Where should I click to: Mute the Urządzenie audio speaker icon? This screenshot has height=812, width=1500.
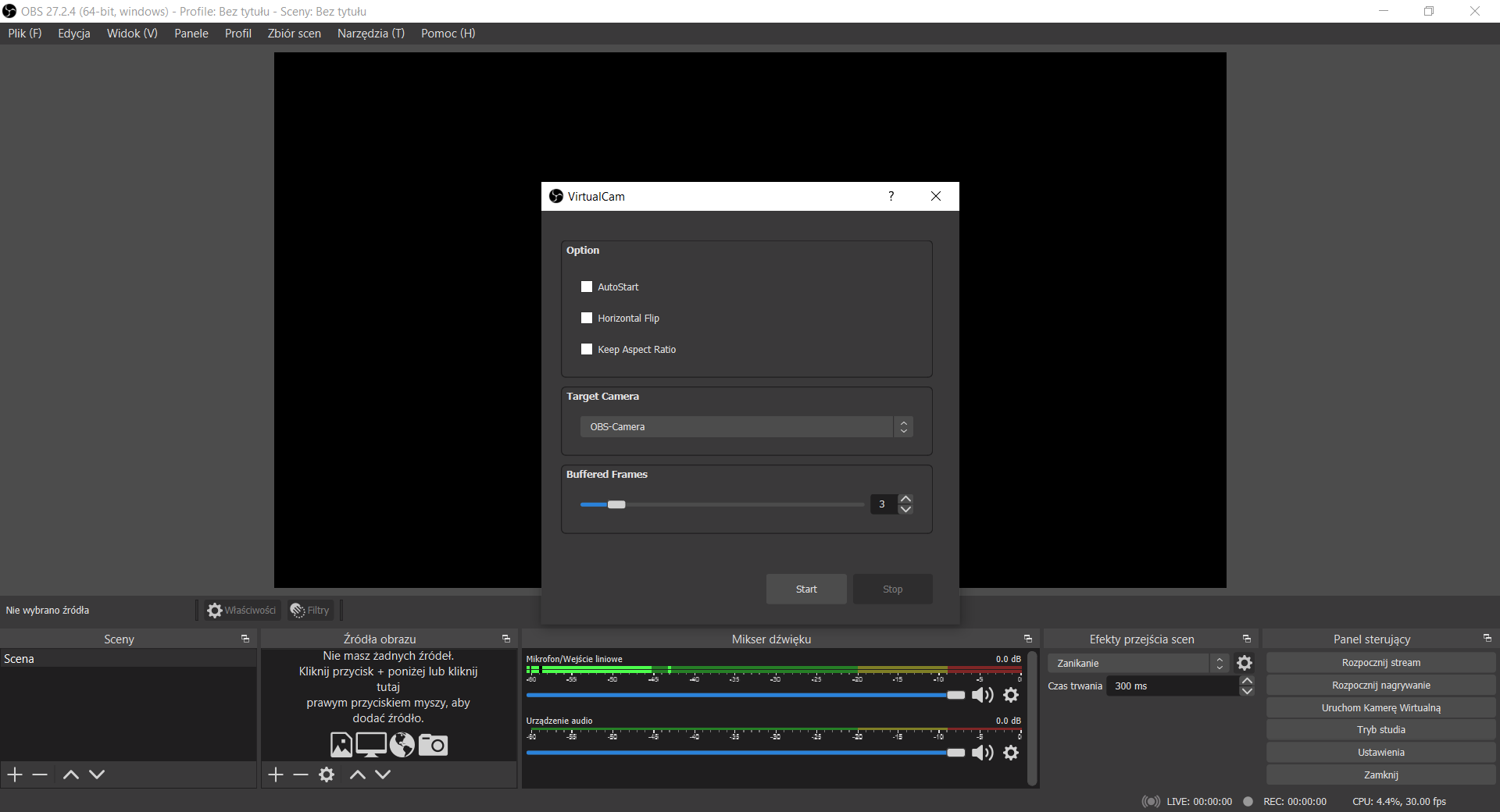click(x=982, y=753)
